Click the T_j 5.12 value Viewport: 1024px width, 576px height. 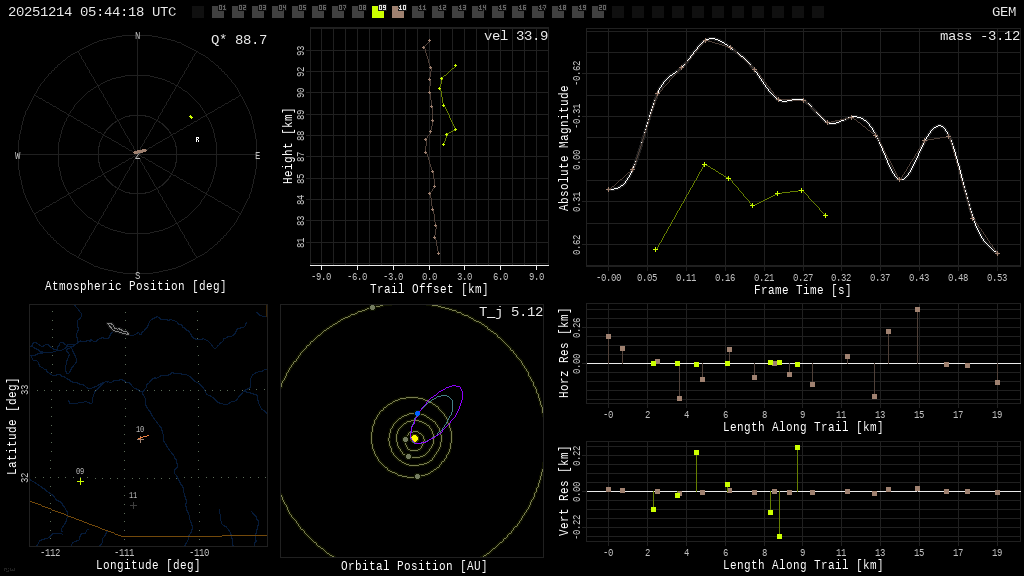(510, 313)
